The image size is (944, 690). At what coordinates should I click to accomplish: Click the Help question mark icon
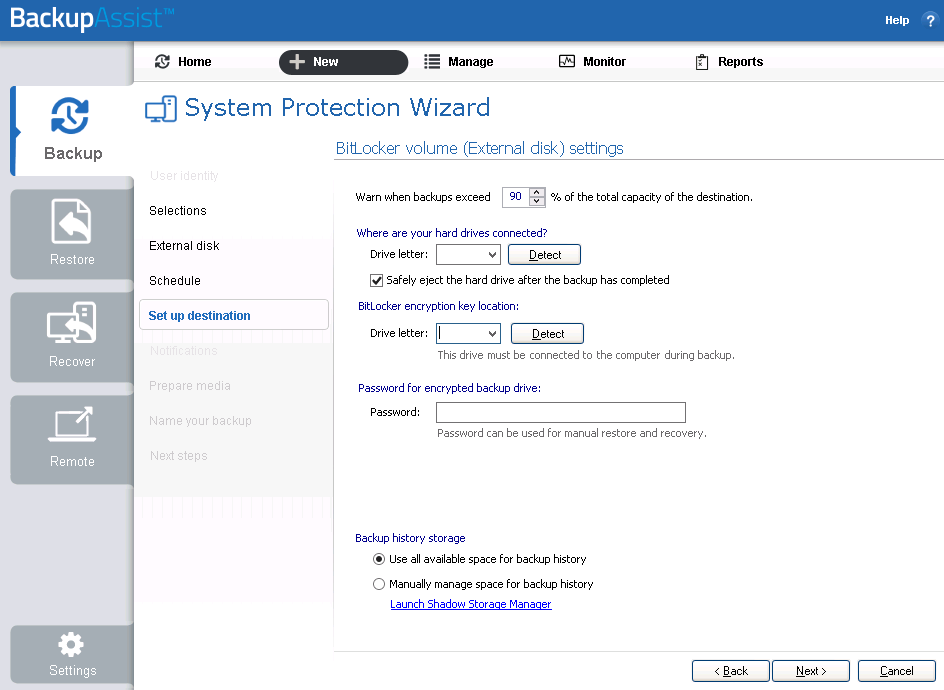coord(930,20)
